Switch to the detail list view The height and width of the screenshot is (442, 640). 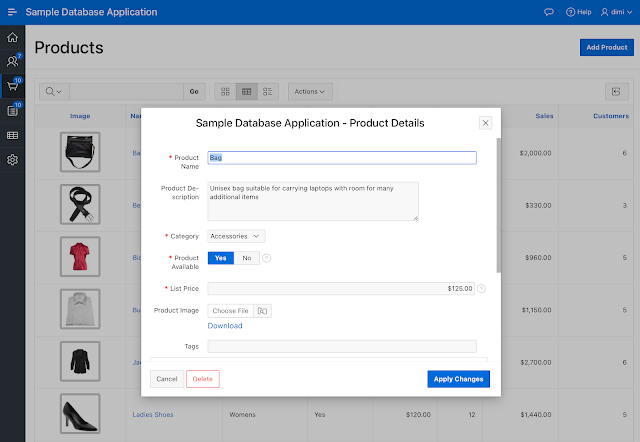(x=268, y=91)
